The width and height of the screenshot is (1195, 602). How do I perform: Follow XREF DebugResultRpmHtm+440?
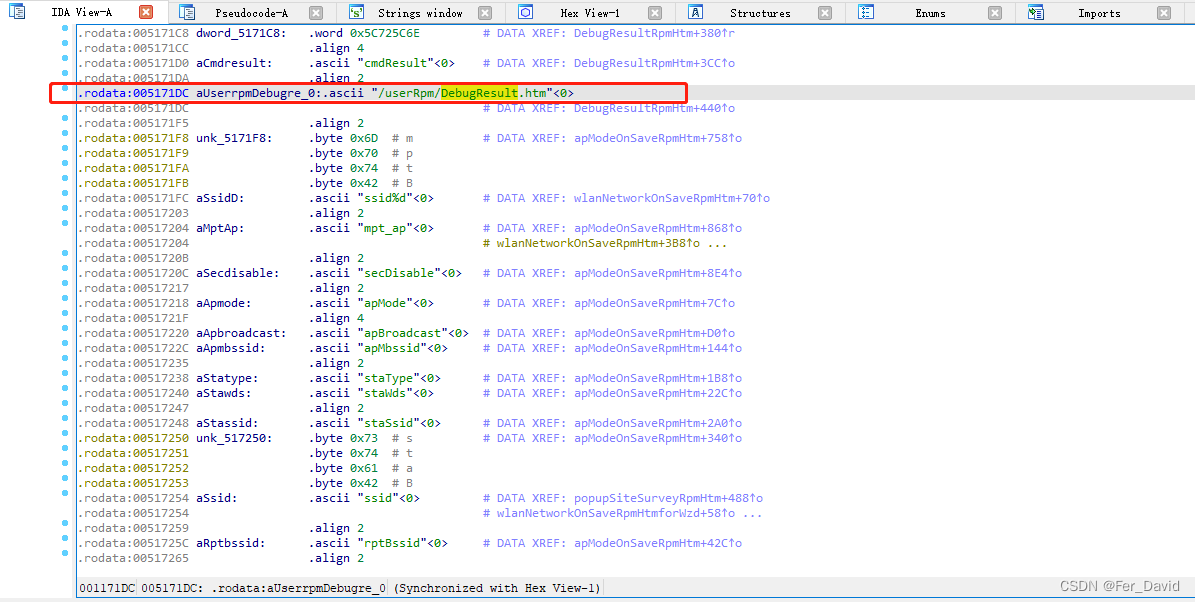[654, 107]
